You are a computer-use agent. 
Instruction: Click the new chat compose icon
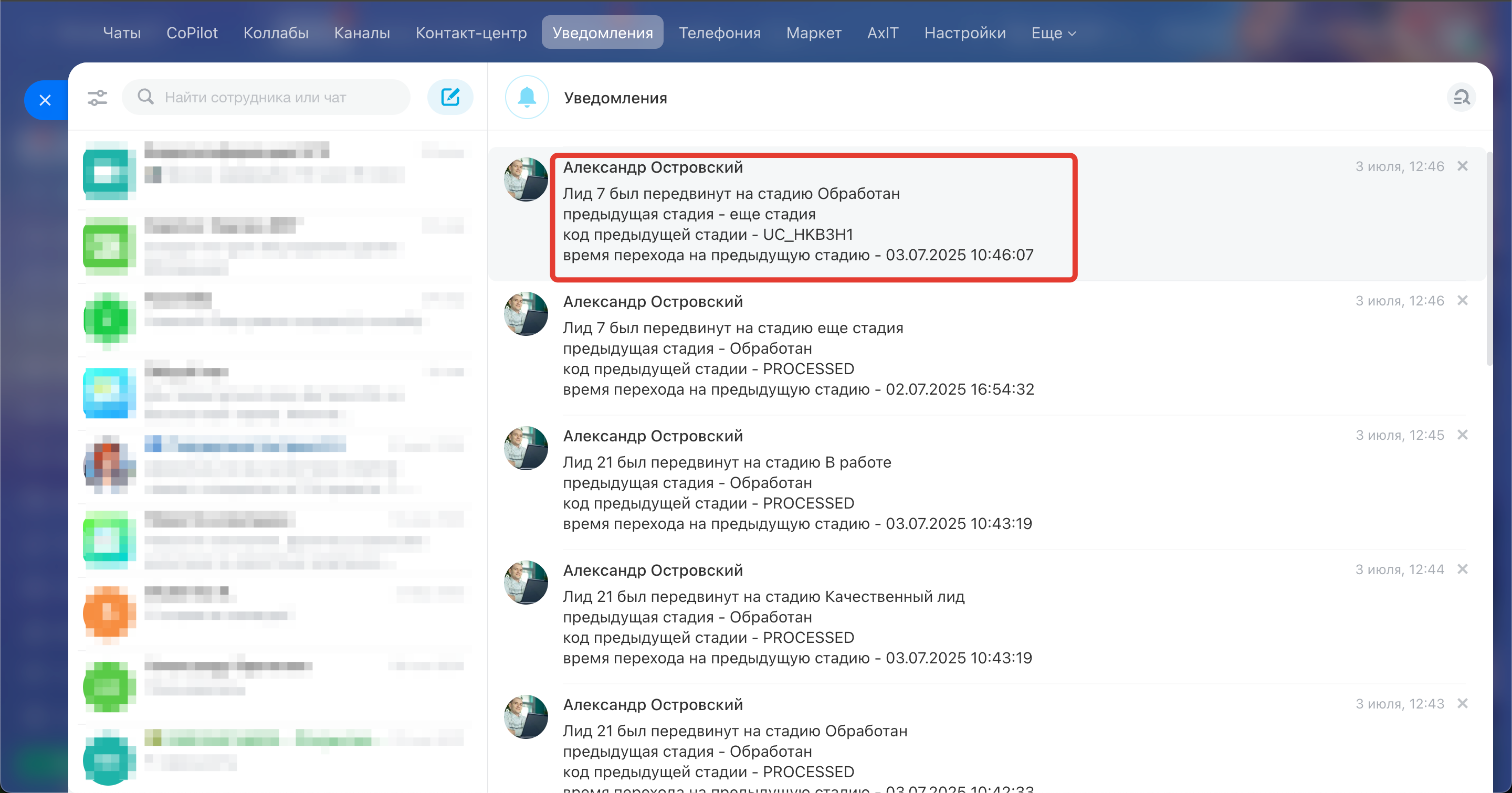click(450, 98)
